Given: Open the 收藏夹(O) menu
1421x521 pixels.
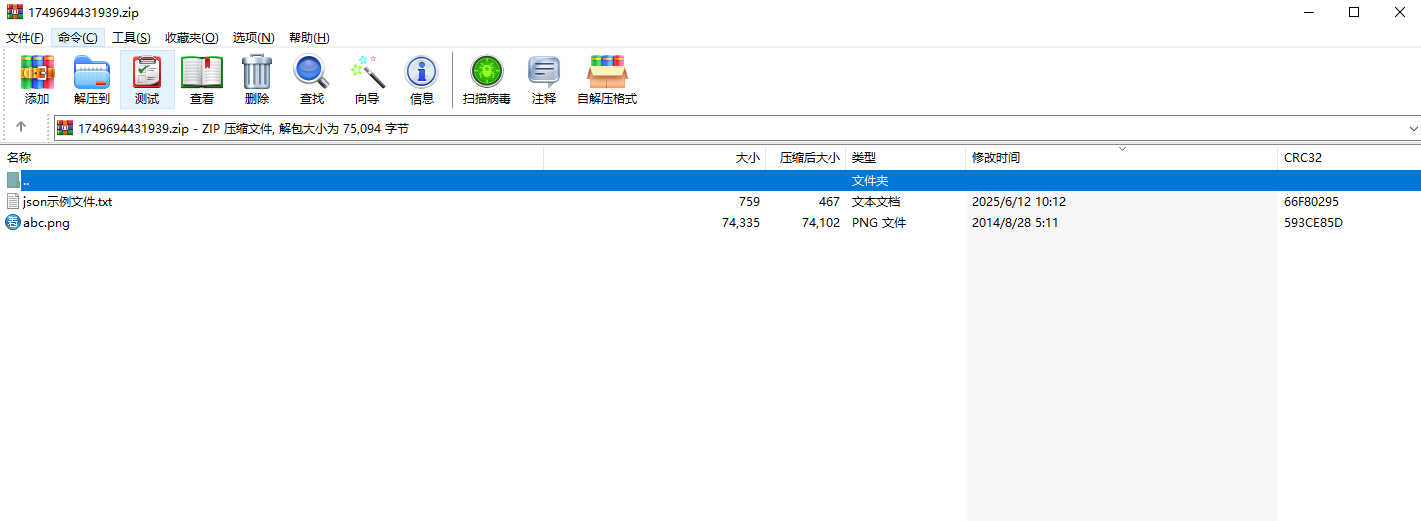Looking at the screenshot, I should (x=191, y=38).
